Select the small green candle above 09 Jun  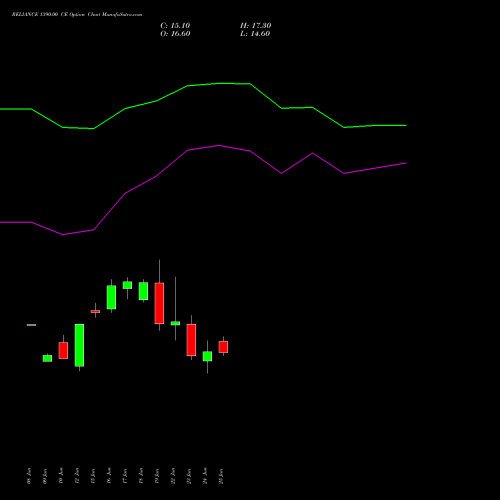[x=47, y=358]
